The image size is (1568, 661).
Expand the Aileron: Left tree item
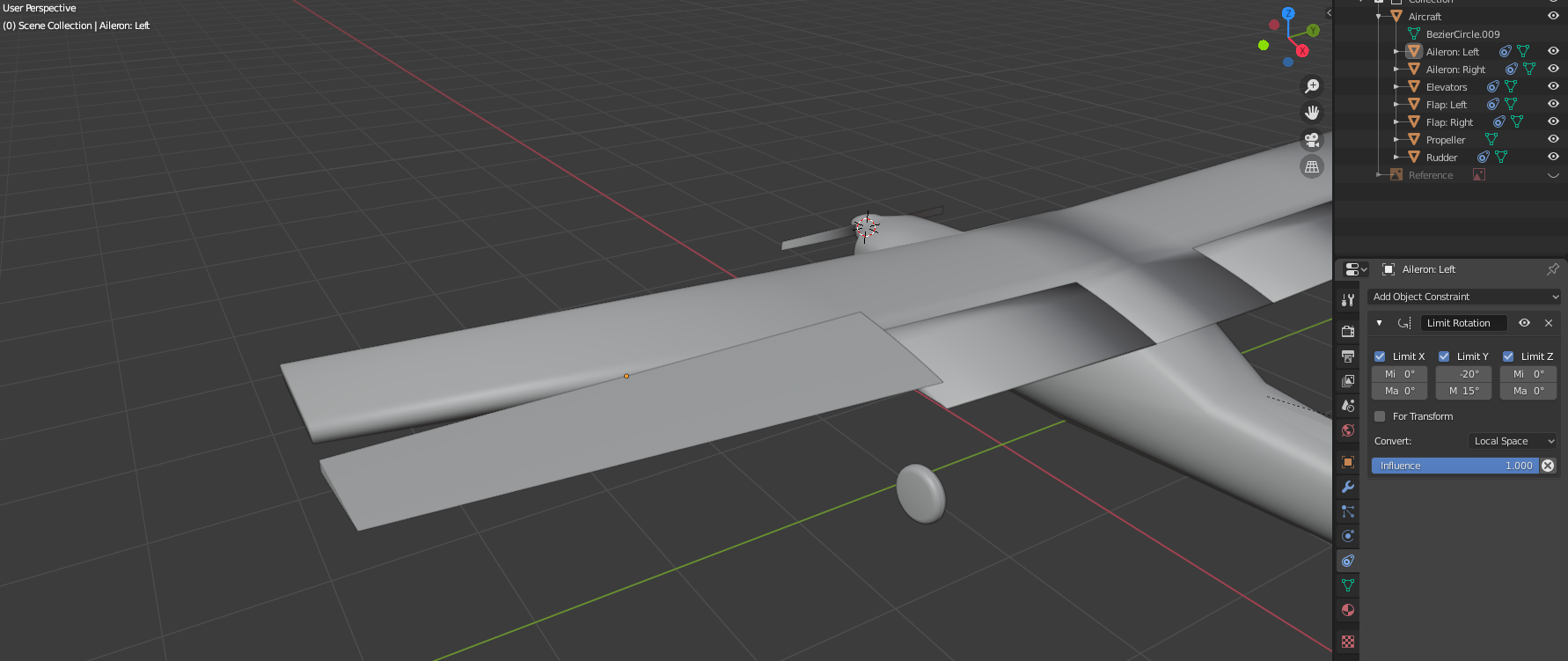pos(1396,52)
